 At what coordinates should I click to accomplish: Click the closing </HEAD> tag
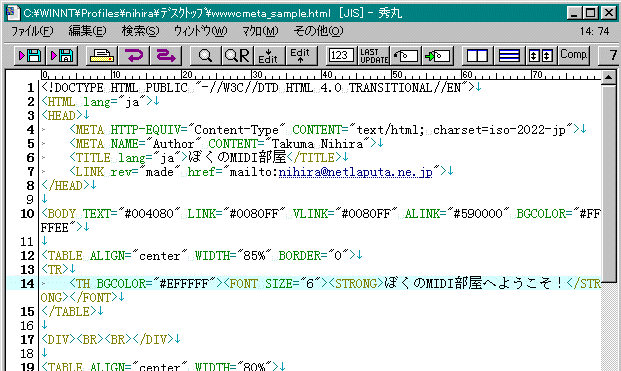click(x=65, y=186)
